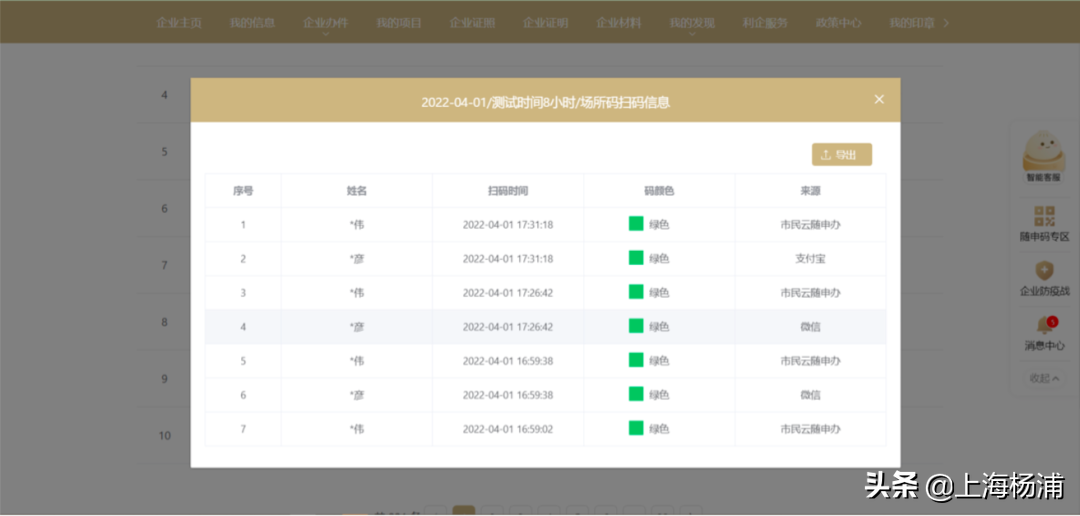Select 市民云随申办 cell in row 7
Image resolution: width=1080 pixels, height=516 pixels.
pyautogui.click(x=811, y=429)
